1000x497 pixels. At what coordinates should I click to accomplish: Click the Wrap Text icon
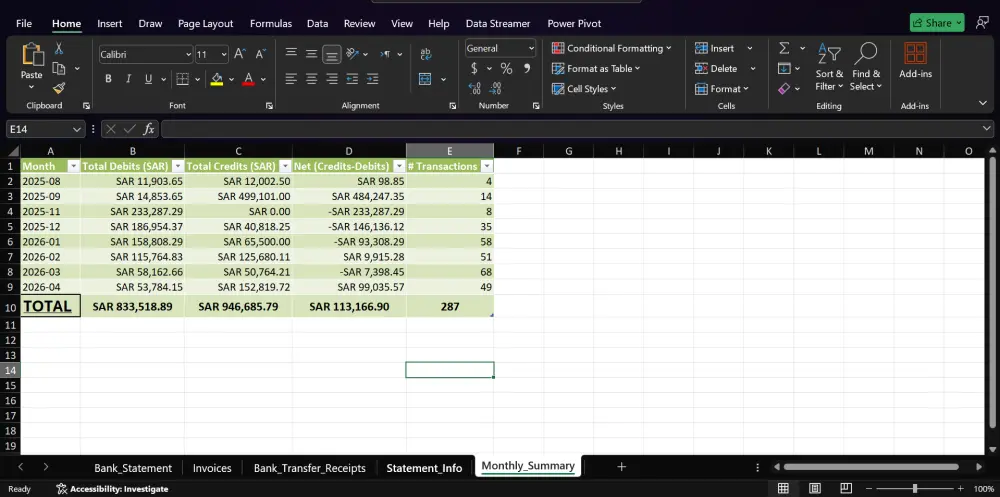[426, 54]
